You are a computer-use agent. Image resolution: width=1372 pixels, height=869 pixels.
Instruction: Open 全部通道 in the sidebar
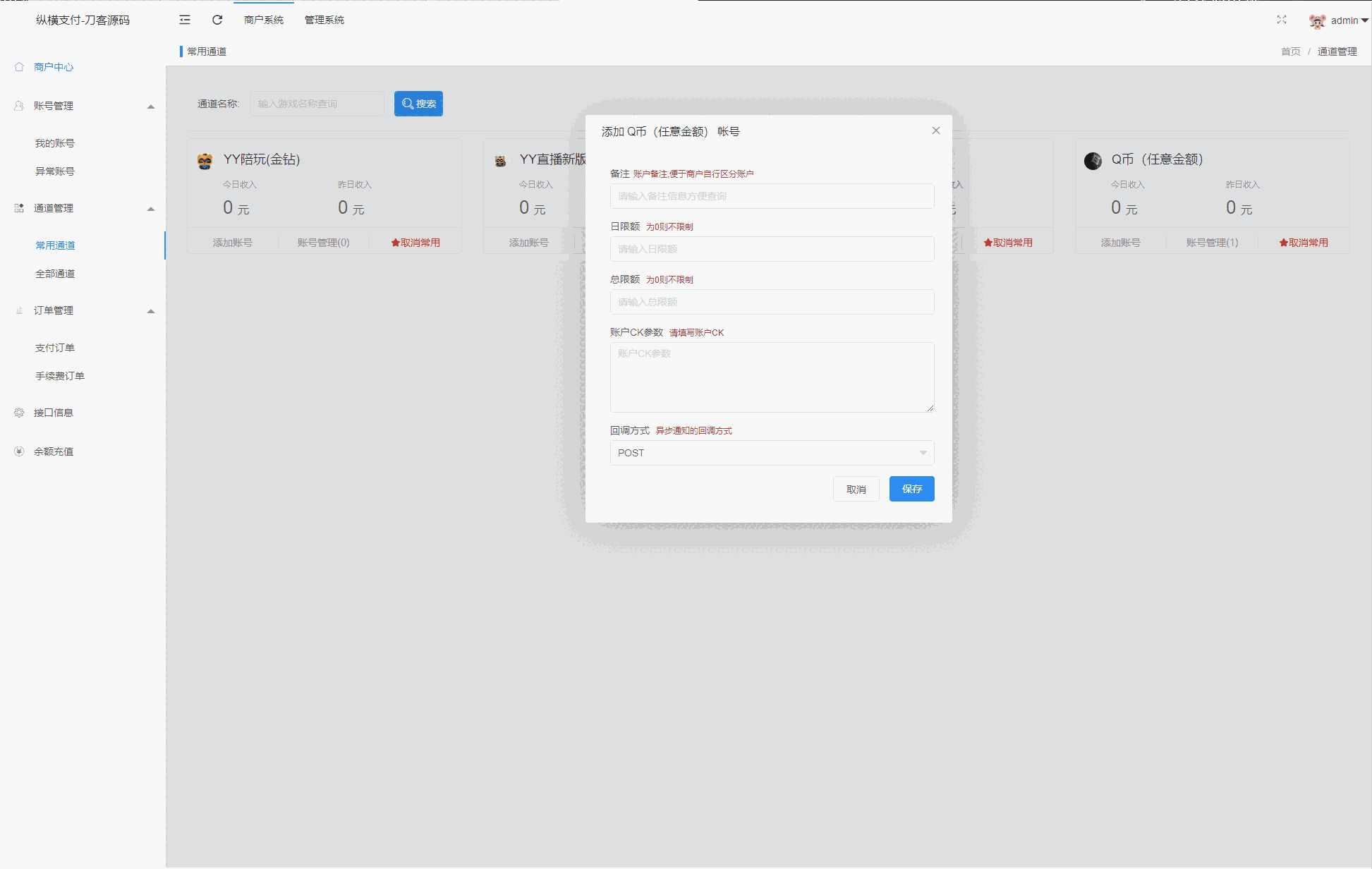[55, 274]
